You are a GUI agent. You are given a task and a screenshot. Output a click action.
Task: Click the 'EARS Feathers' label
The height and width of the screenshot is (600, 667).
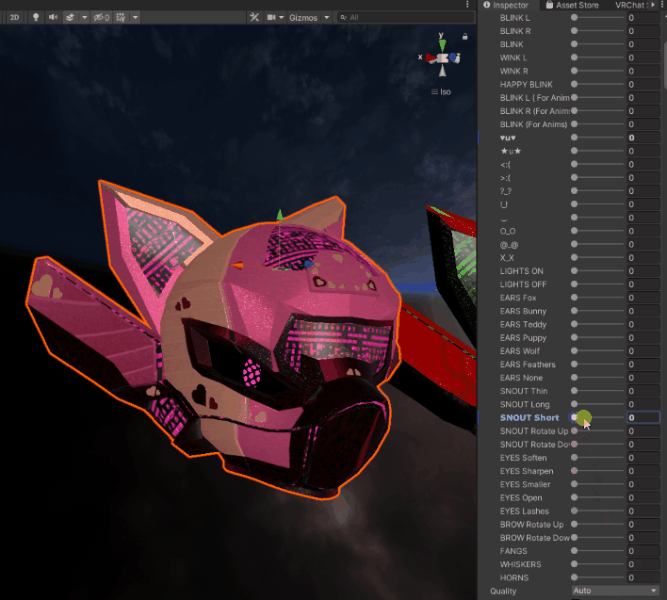coord(527,364)
